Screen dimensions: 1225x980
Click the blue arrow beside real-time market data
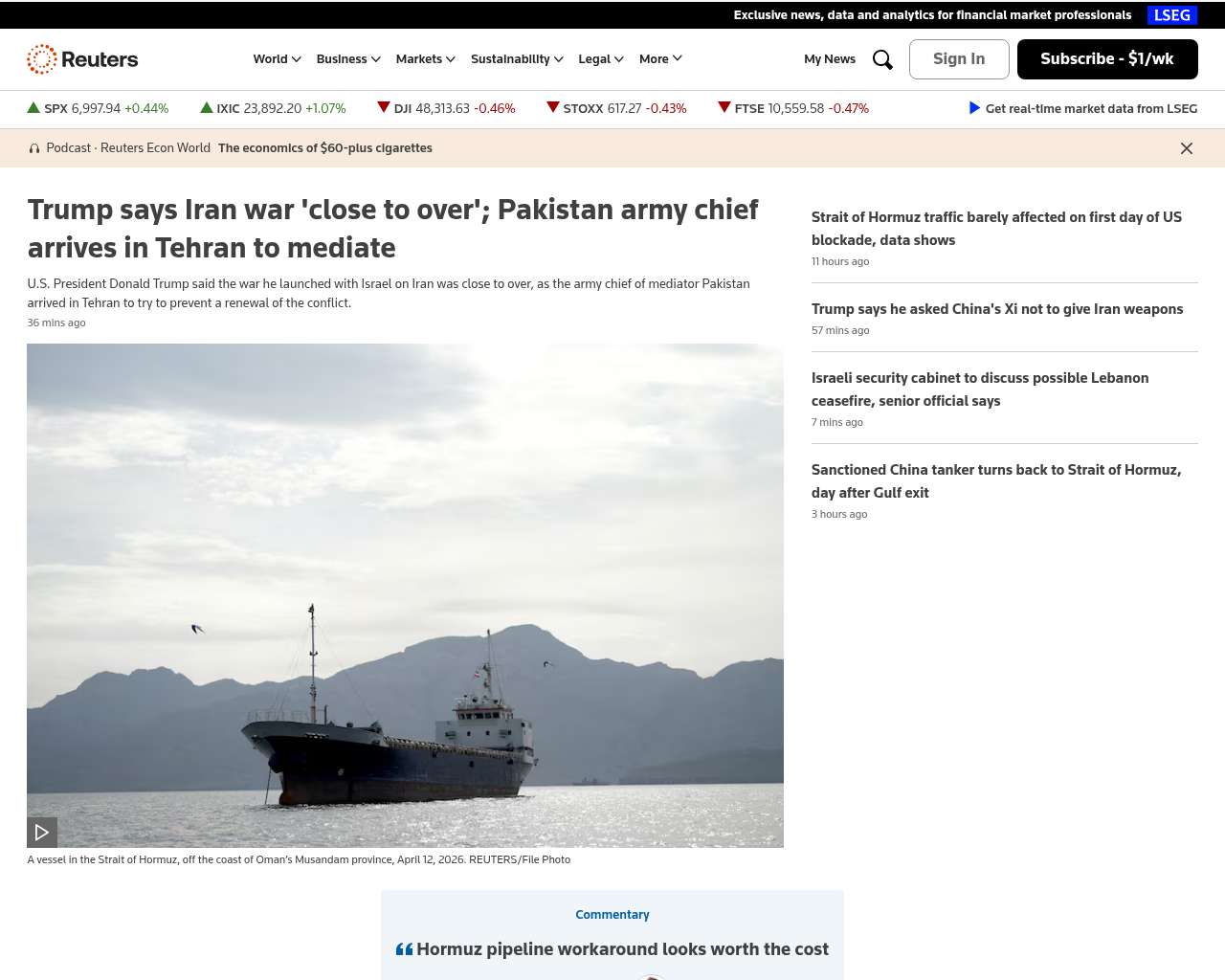click(974, 108)
